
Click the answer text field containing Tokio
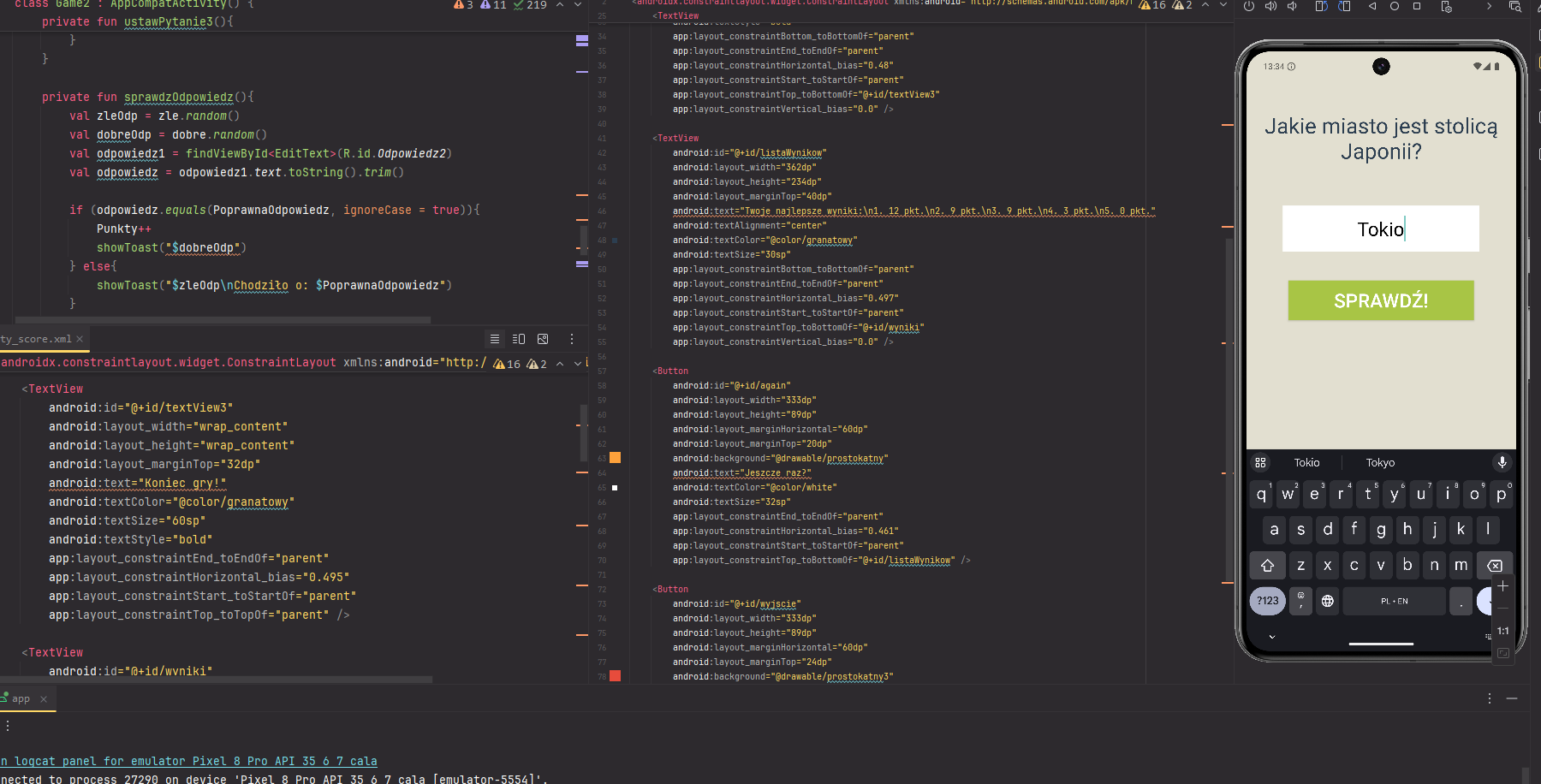point(1380,229)
